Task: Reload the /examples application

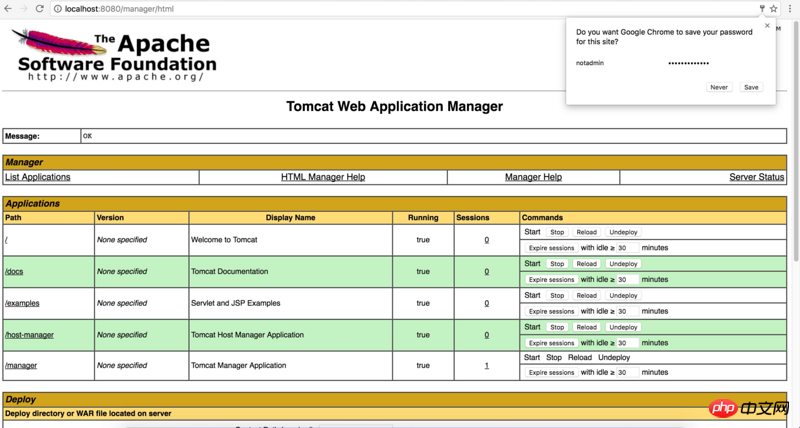Action: pos(586,295)
